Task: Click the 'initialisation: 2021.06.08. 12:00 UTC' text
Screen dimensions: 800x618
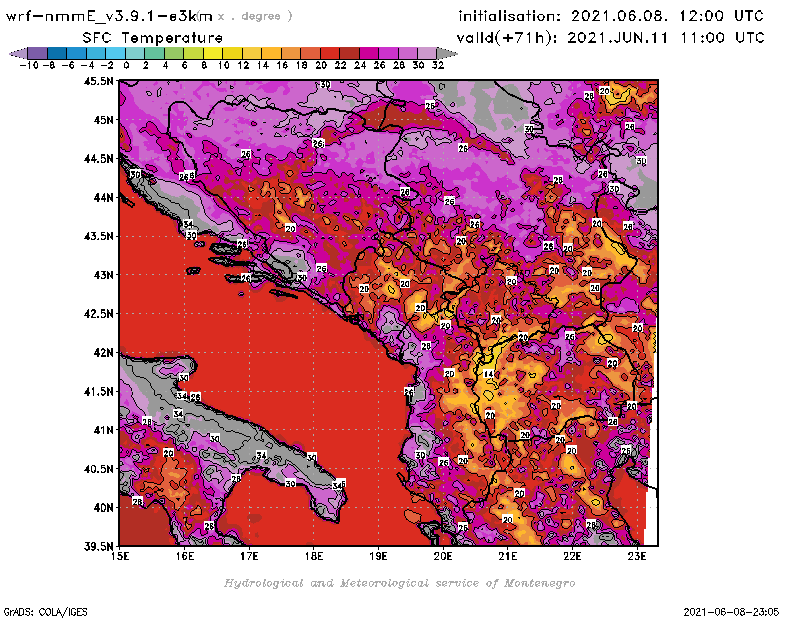Action: coord(611,16)
